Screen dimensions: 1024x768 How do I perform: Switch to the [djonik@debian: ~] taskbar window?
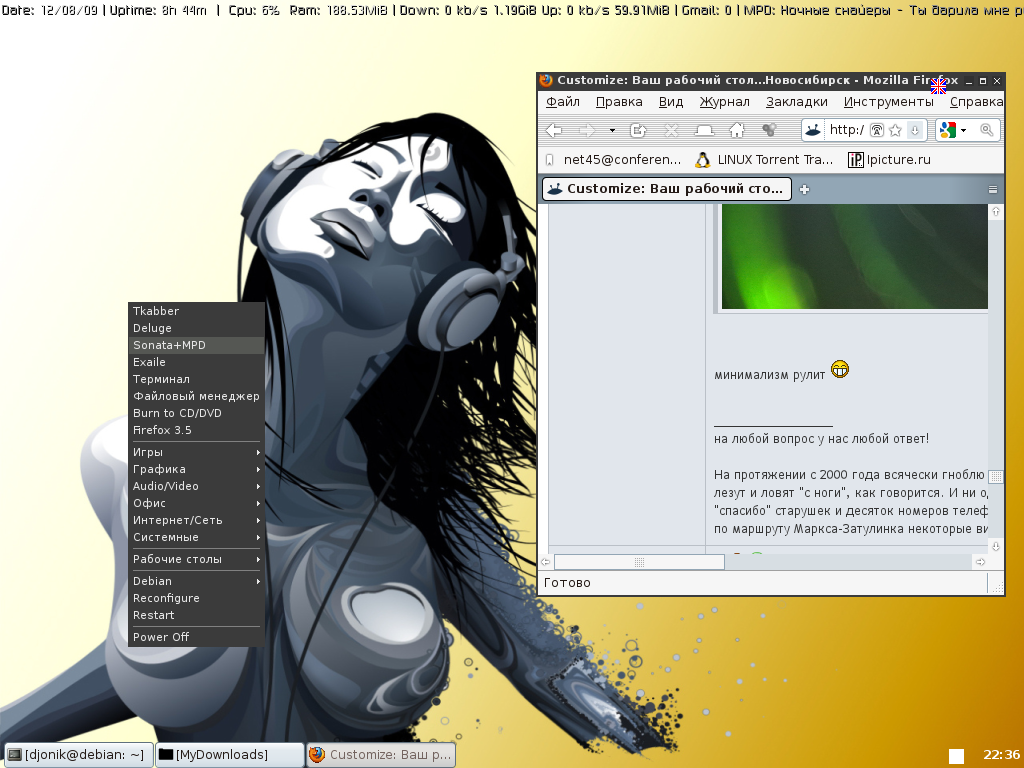[x=77, y=755]
